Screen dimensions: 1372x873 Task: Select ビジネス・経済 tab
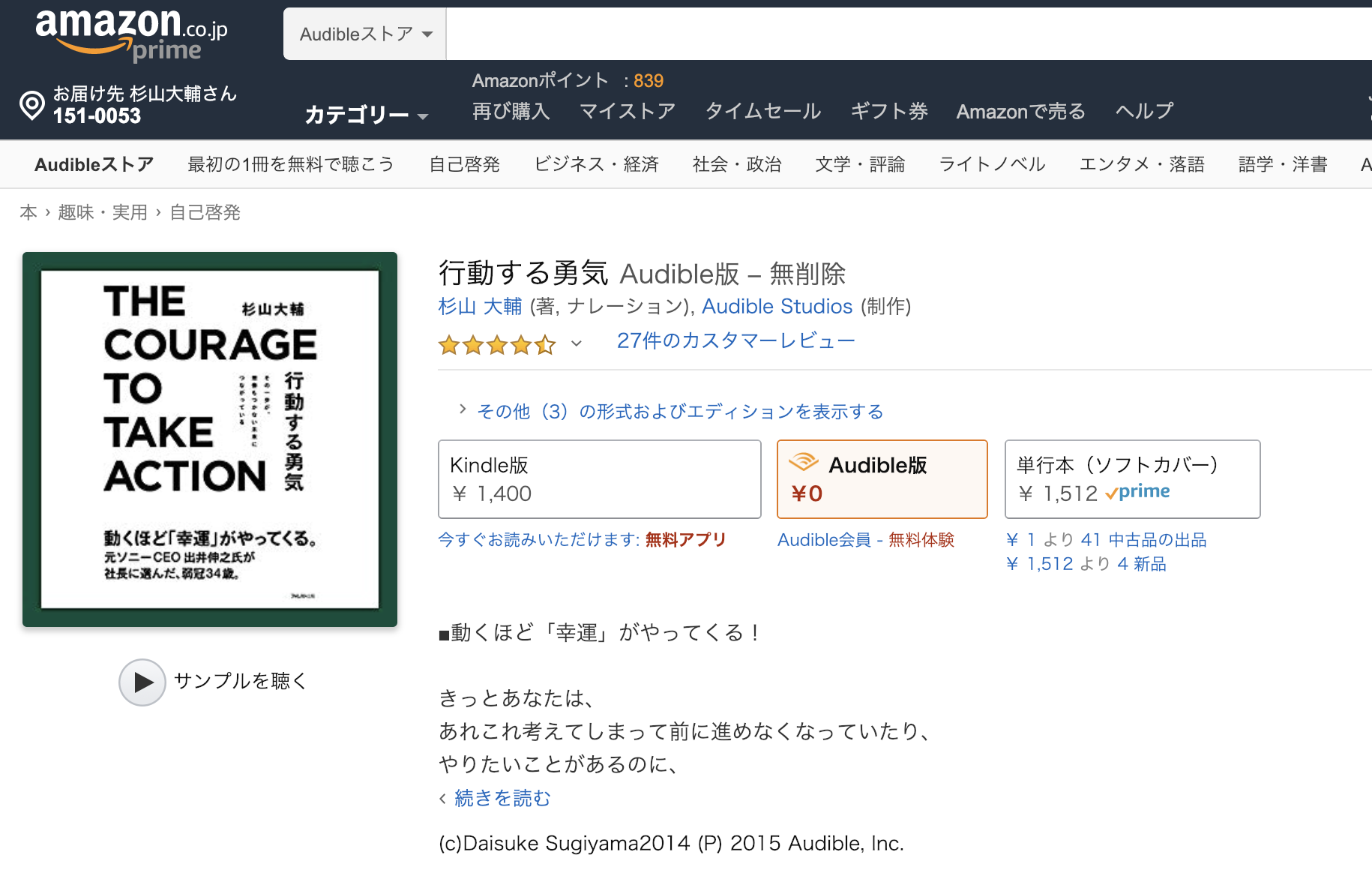(596, 164)
